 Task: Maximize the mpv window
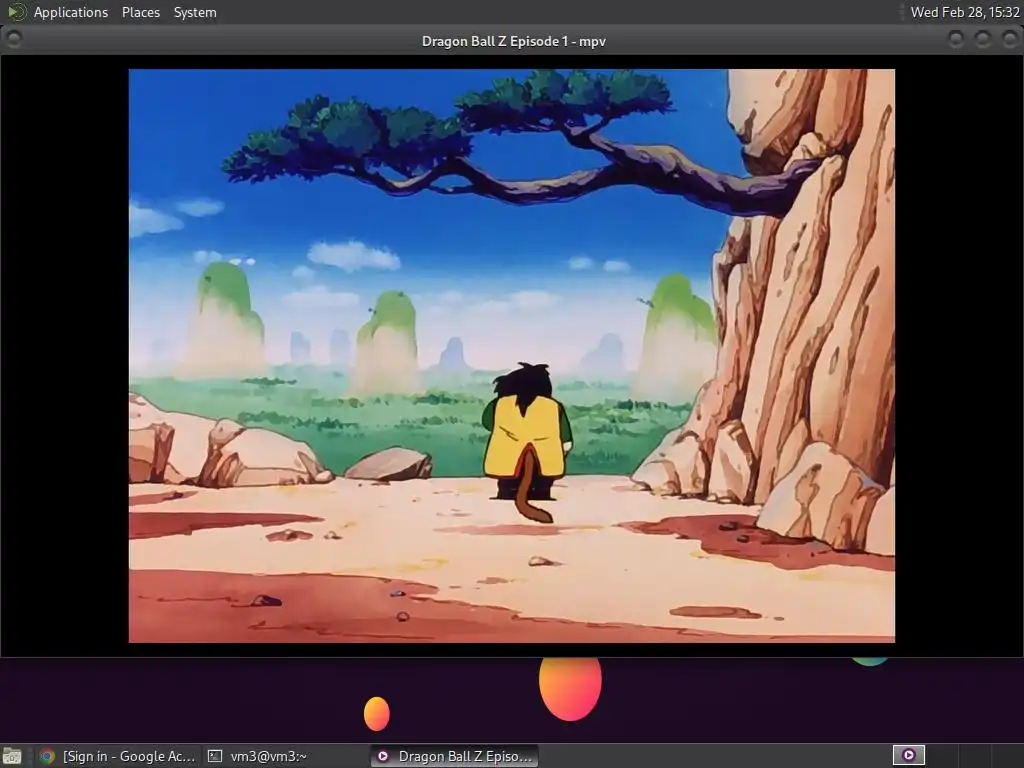click(982, 39)
